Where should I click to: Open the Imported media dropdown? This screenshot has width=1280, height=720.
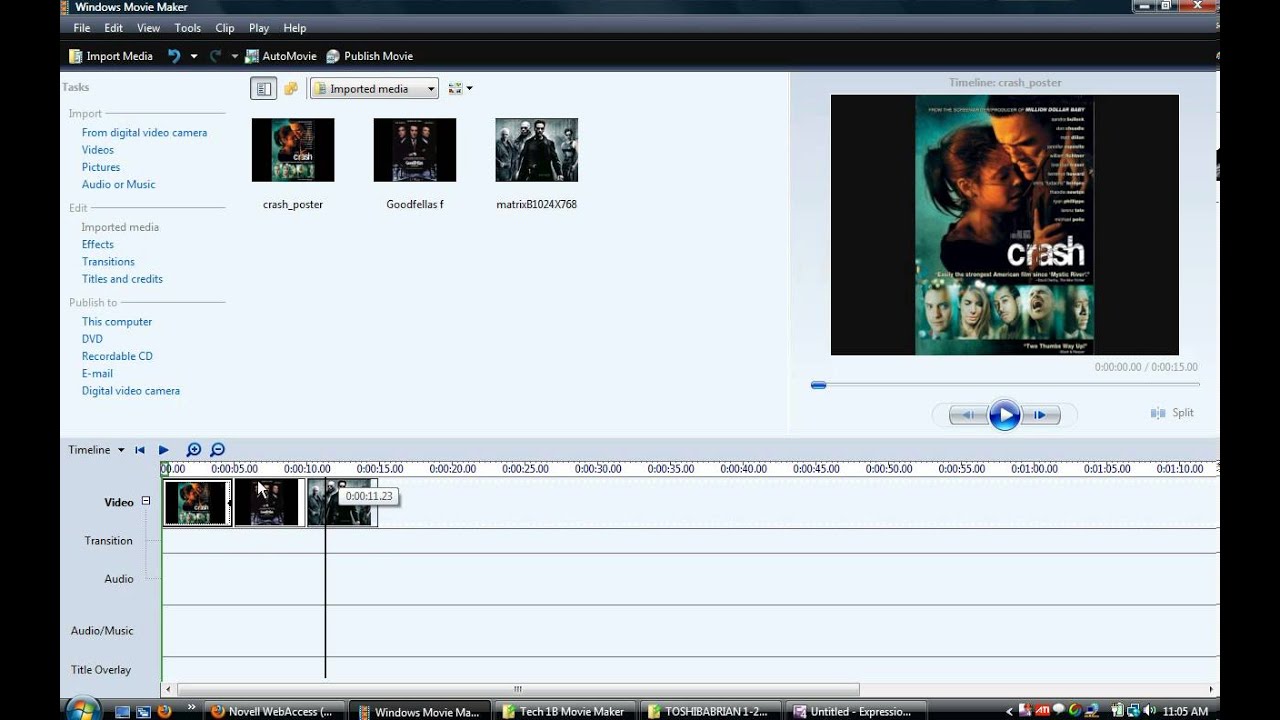tap(374, 89)
